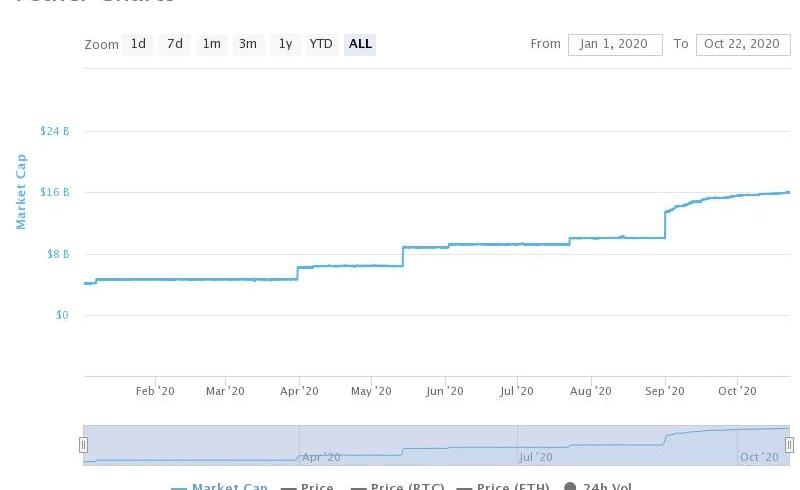Select YTD zoom range
This screenshot has height=490, width=800.
[x=321, y=44]
